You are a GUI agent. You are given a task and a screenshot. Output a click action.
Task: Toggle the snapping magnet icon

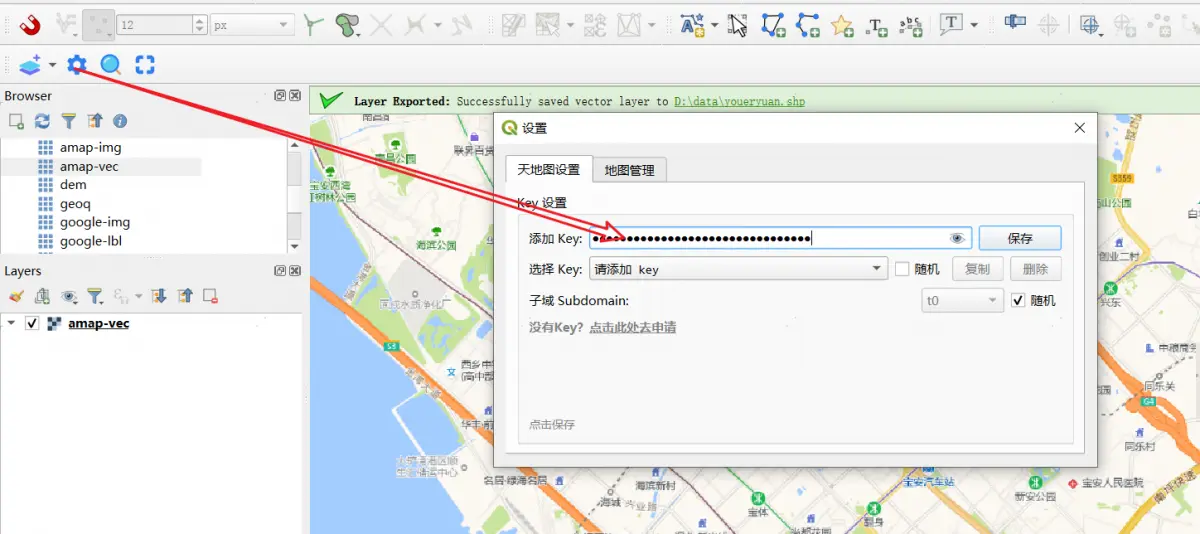pyautogui.click(x=30, y=24)
